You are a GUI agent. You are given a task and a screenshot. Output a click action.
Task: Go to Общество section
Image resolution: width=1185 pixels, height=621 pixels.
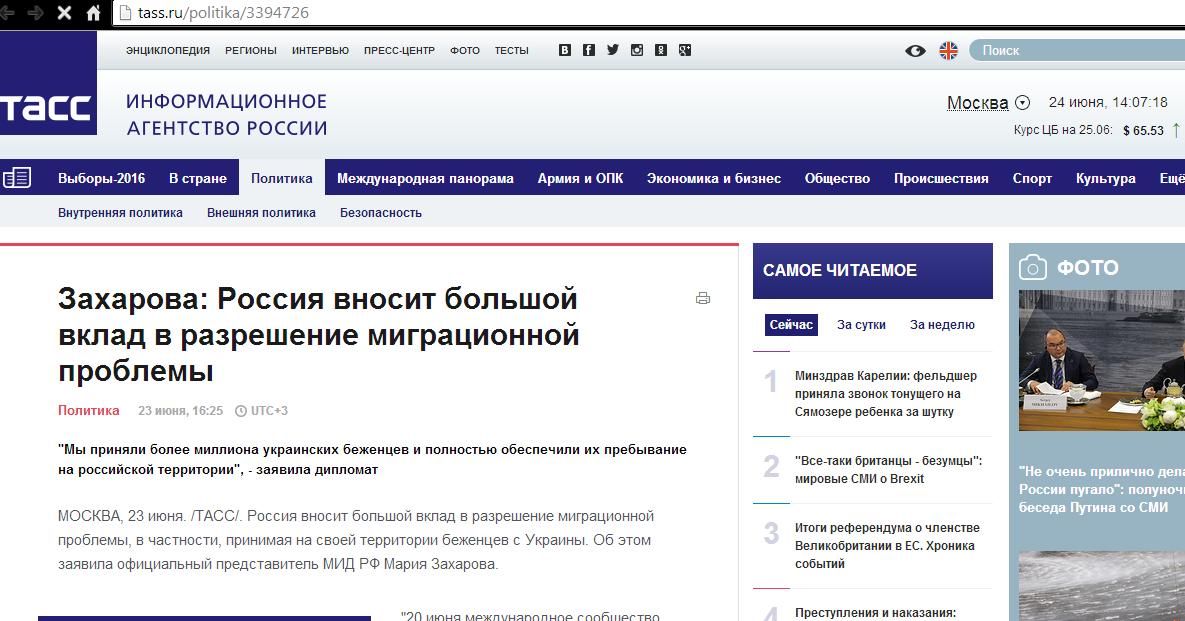837,178
